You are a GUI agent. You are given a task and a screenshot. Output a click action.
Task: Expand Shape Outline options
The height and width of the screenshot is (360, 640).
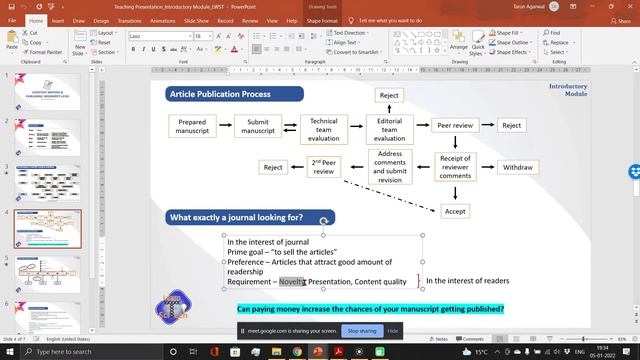click(511, 42)
